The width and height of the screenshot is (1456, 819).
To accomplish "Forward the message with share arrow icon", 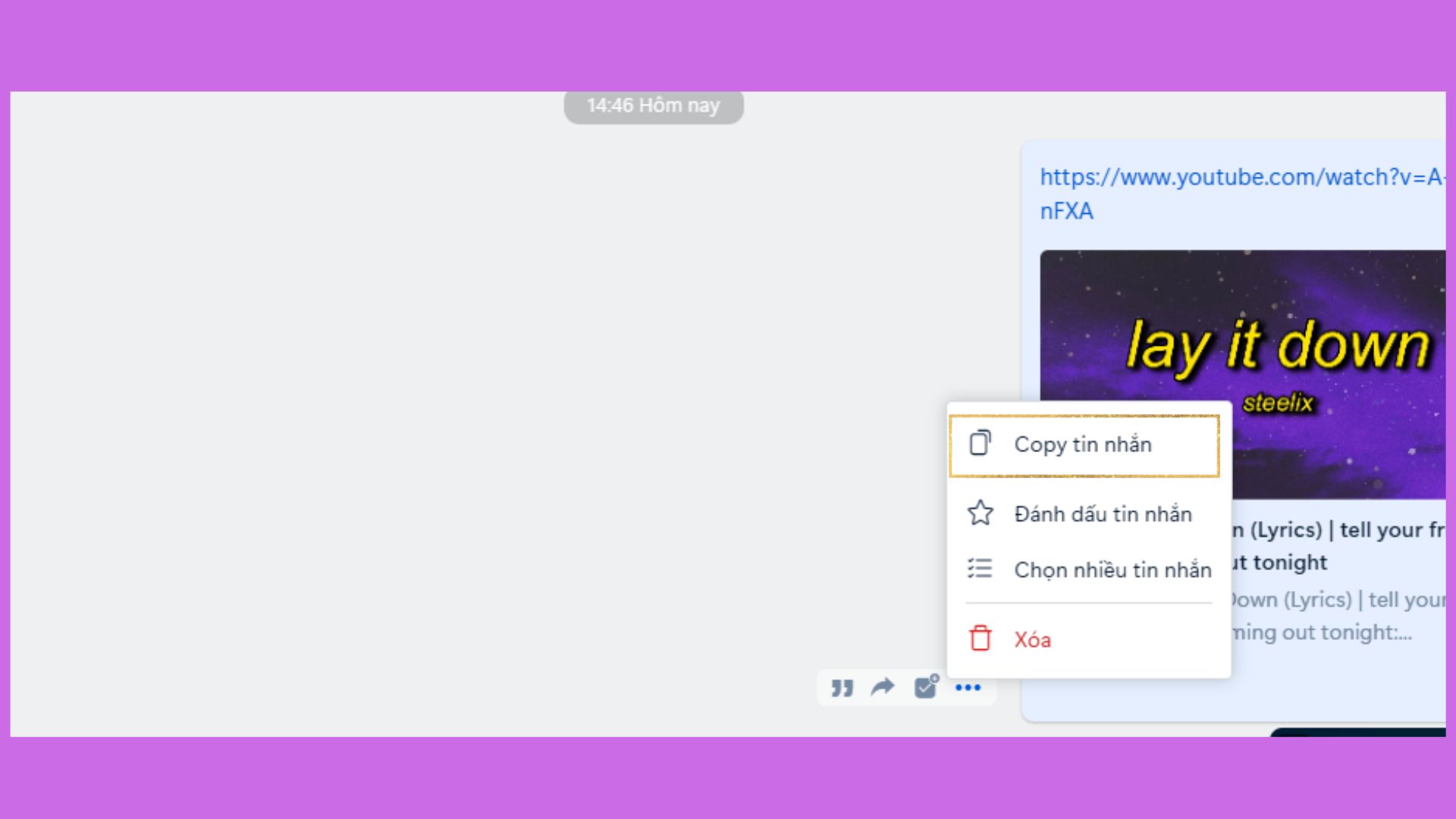I will point(883,687).
